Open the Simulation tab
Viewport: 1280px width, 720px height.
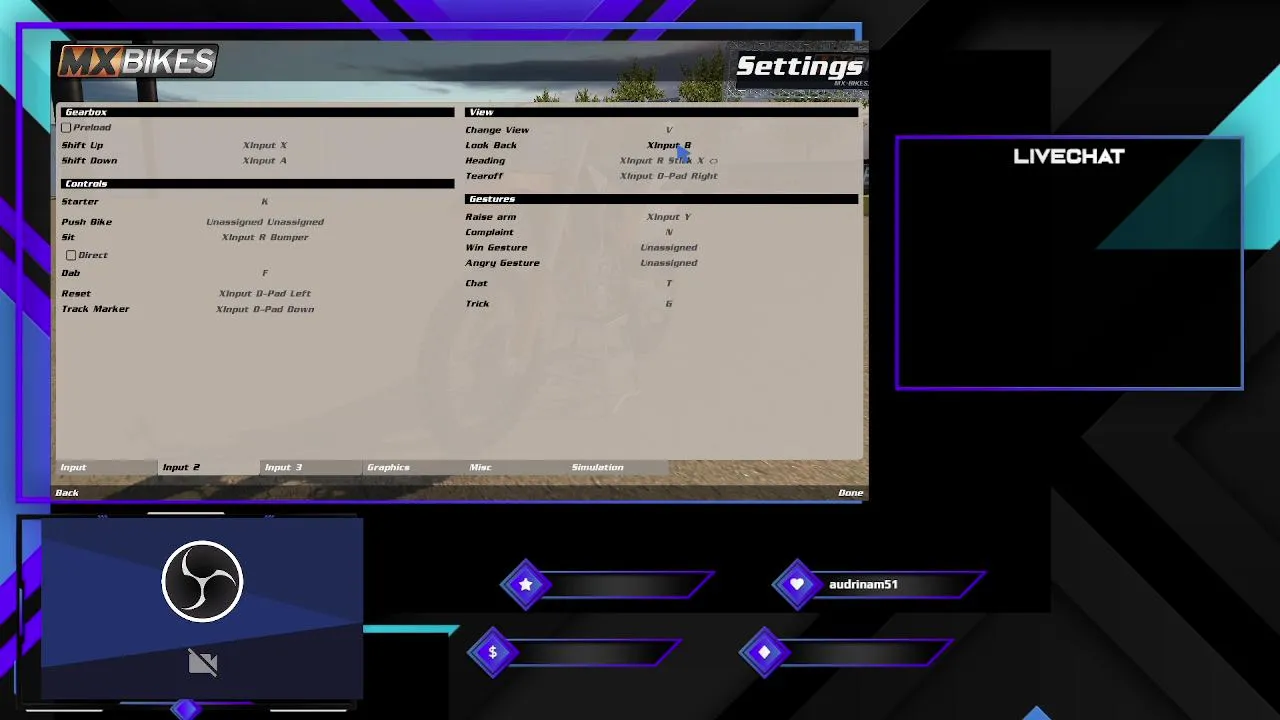click(618, 467)
